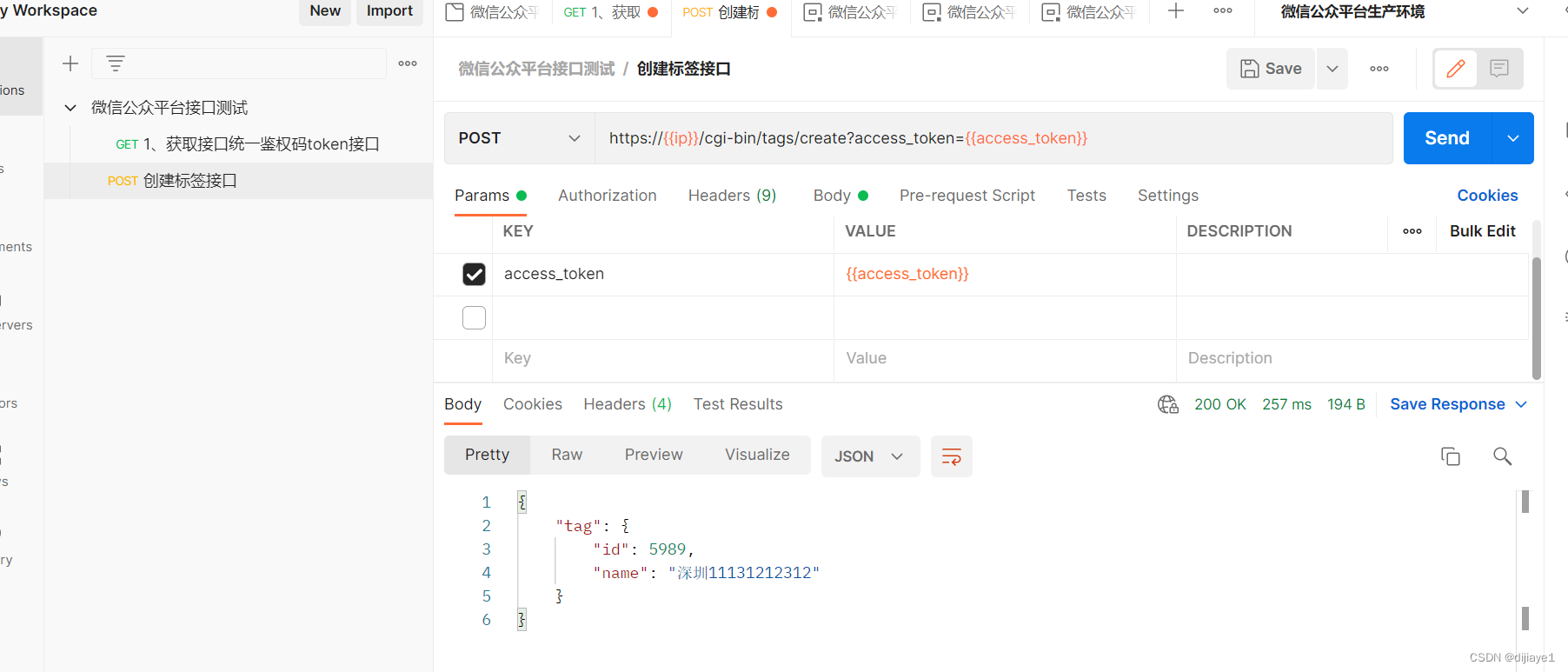Image resolution: width=1568 pixels, height=672 pixels.
Task: Select the POST 创建标 request tab
Action: pyautogui.click(x=729, y=12)
